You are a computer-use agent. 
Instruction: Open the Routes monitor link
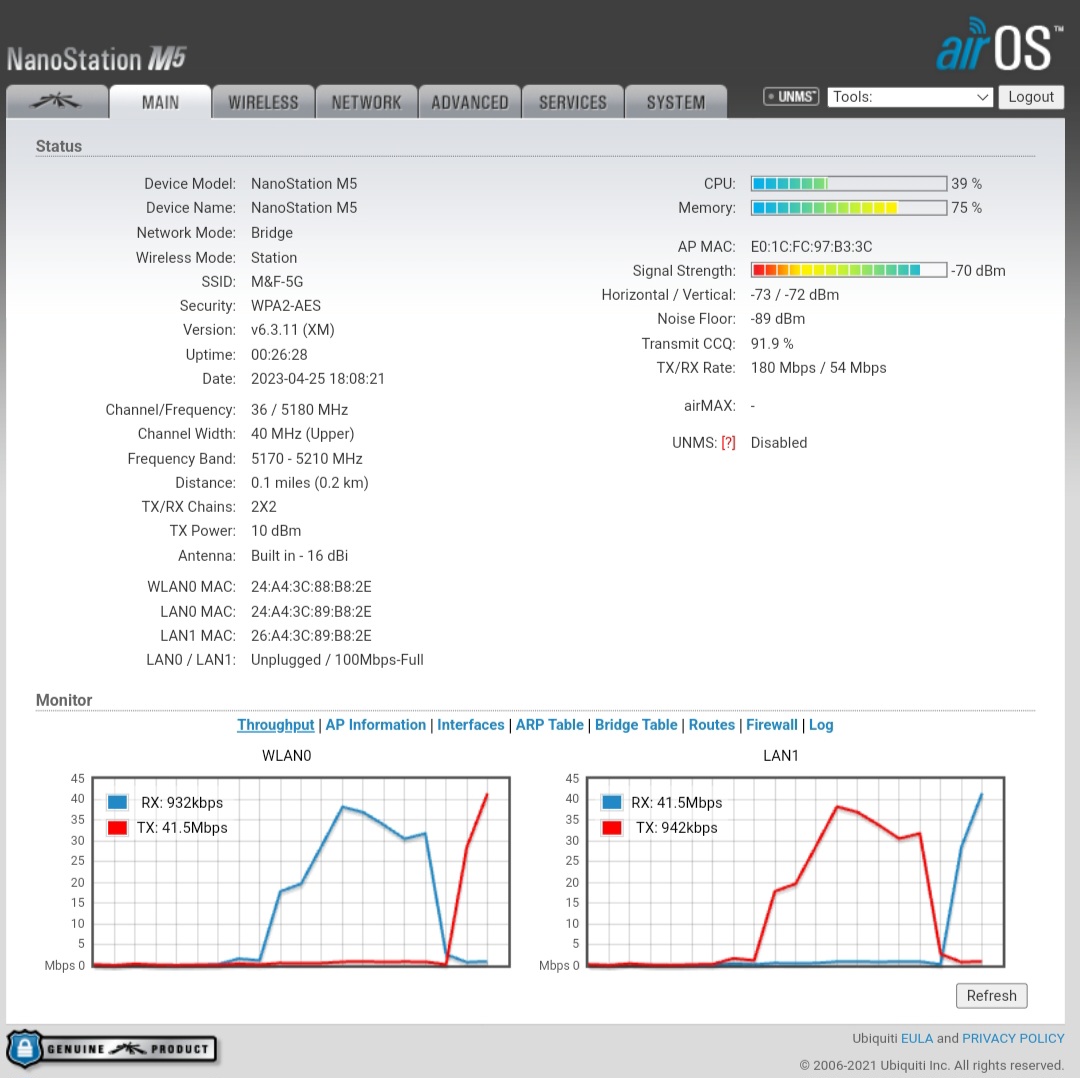point(712,725)
